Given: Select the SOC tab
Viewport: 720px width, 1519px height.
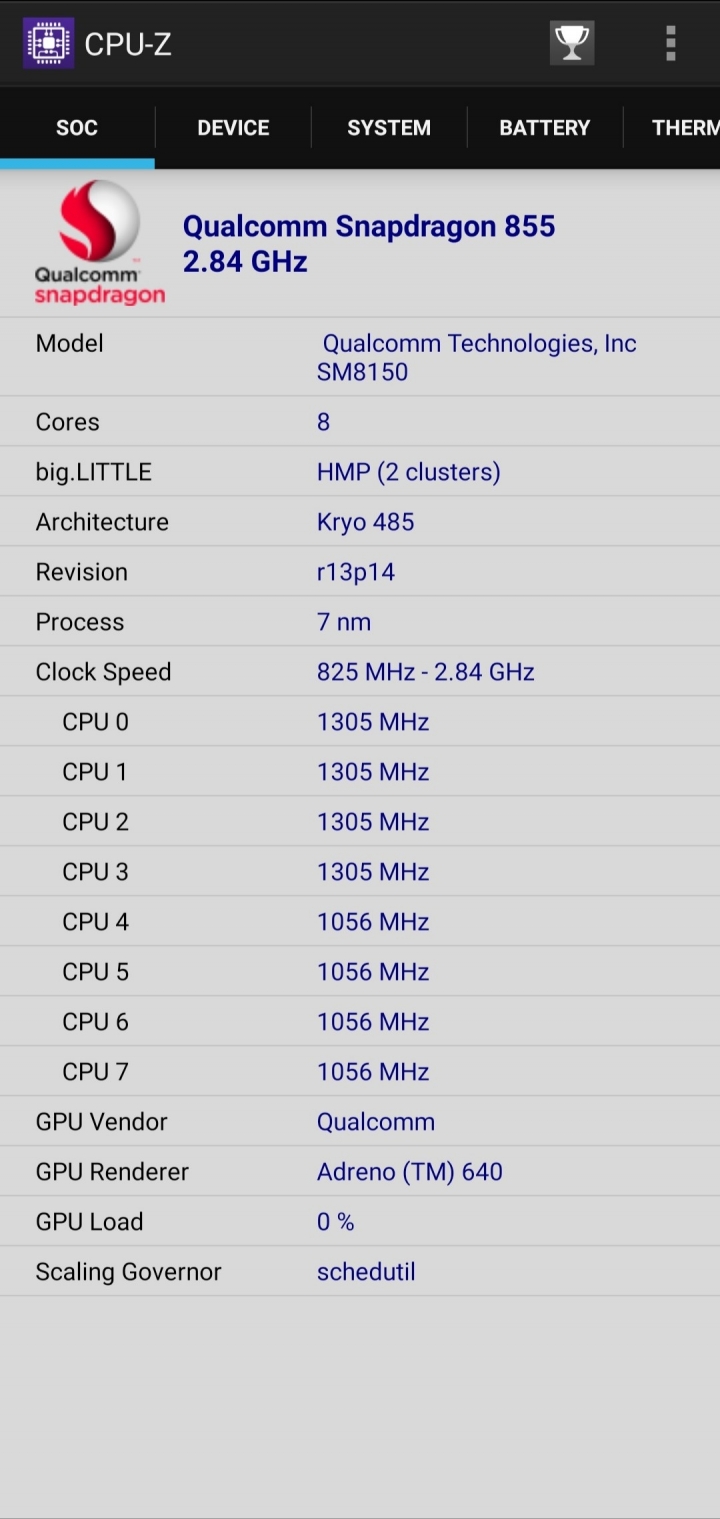Looking at the screenshot, I should click(x=77, y=128).
